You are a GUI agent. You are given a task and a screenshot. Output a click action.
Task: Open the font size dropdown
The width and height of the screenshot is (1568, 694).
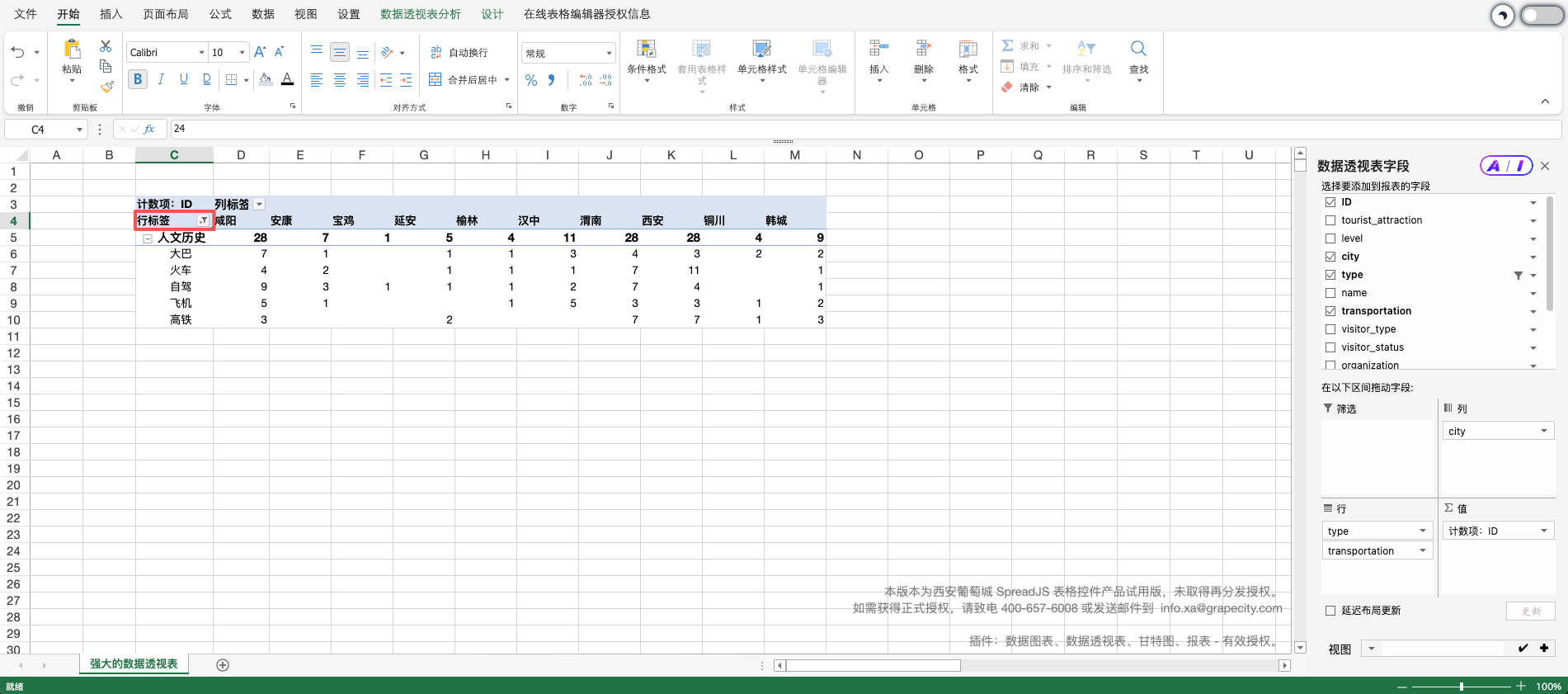[242, 52]
